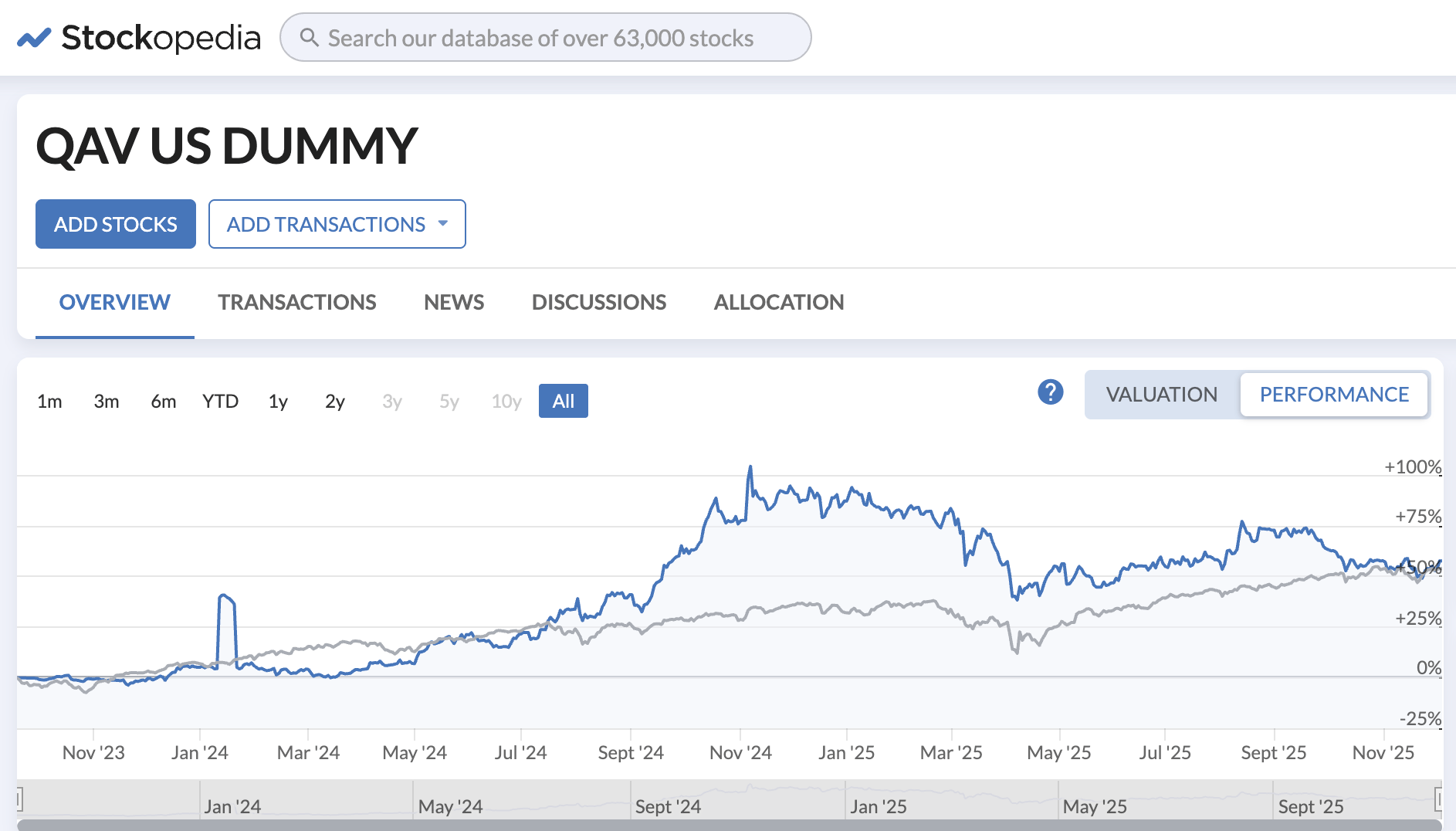Select the 1m time range
The image size is (1456, 831).
[x=49, y=401]
